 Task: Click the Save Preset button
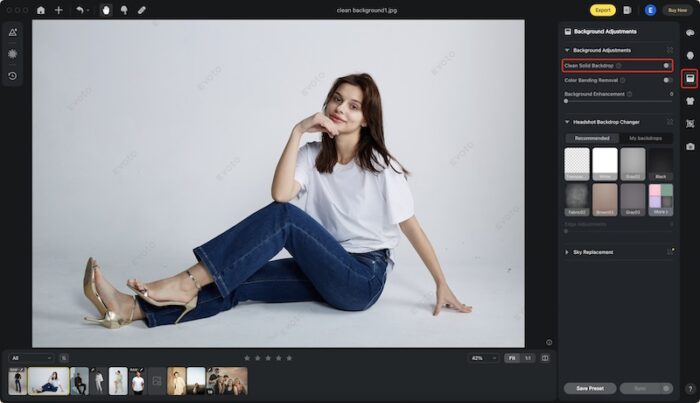[x=590, y=388]
